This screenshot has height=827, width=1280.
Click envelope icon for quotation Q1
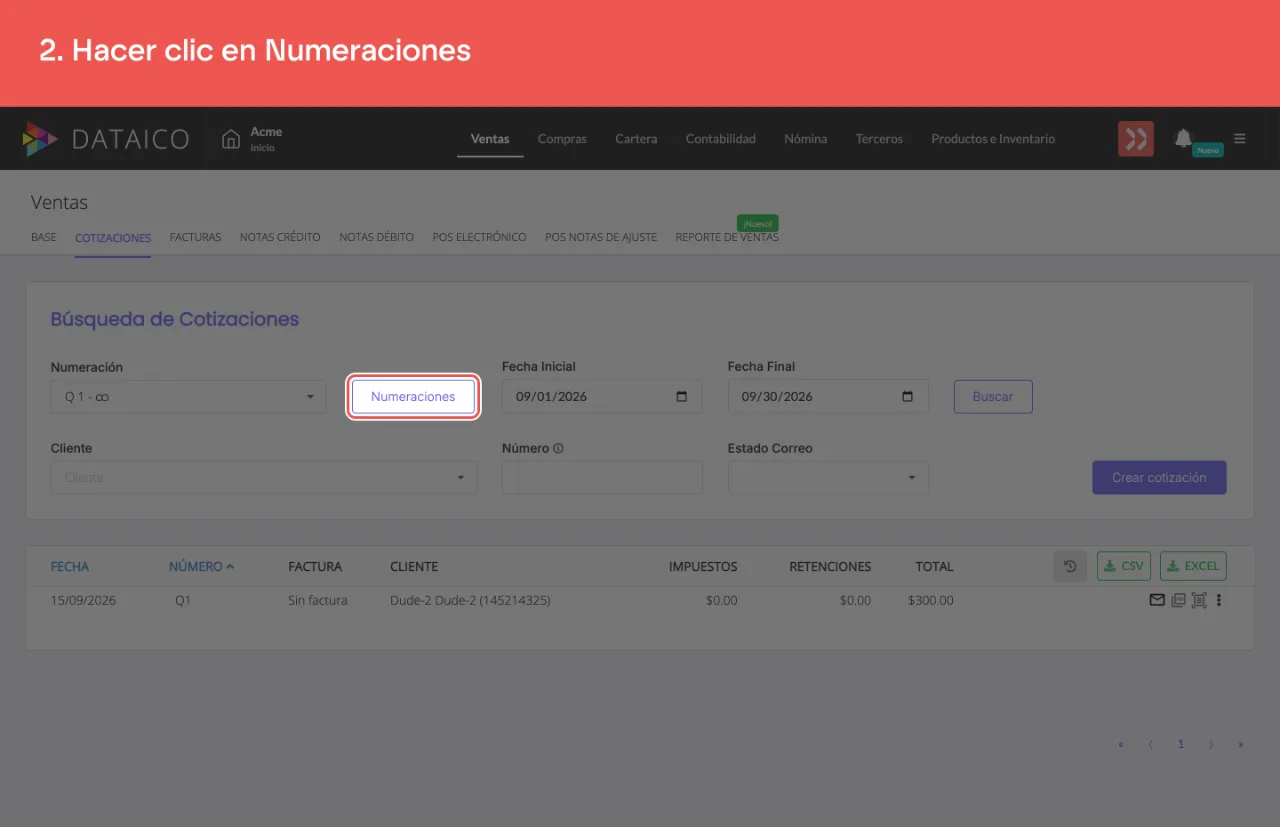tap(1157, 601)
